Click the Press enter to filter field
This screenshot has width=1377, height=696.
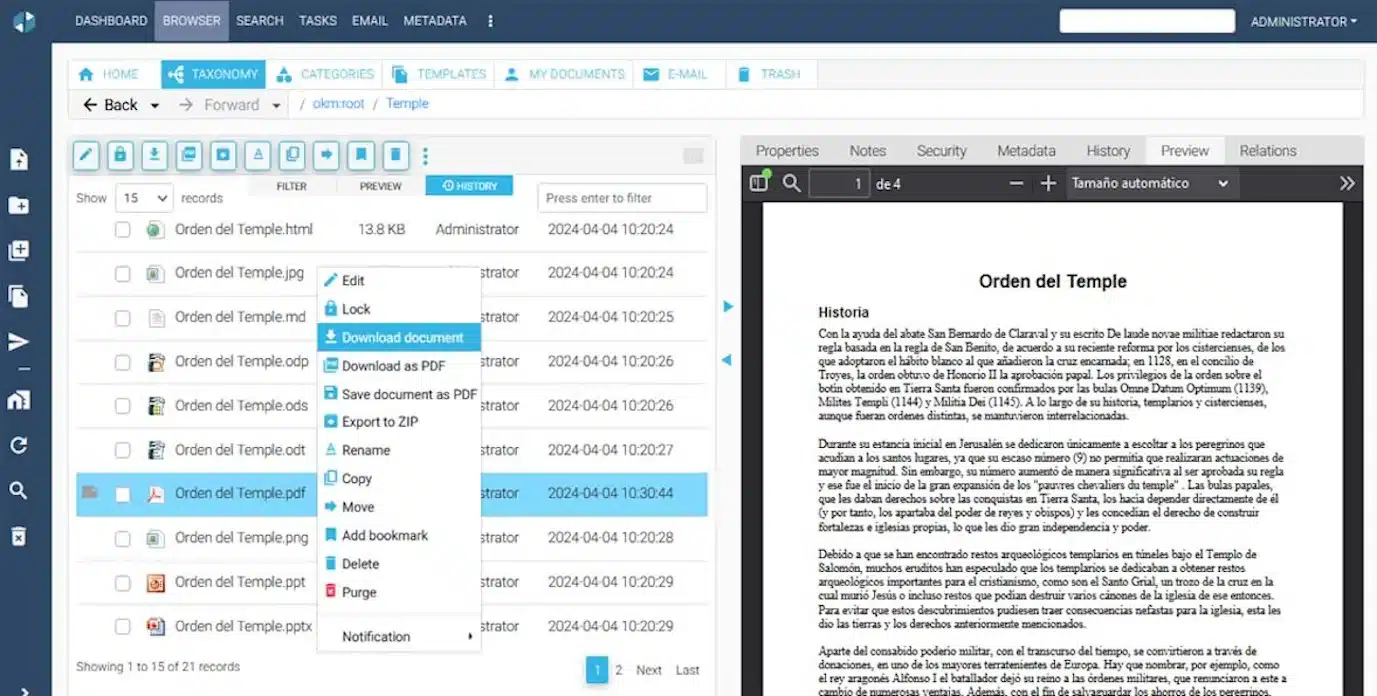click(622, 198)
